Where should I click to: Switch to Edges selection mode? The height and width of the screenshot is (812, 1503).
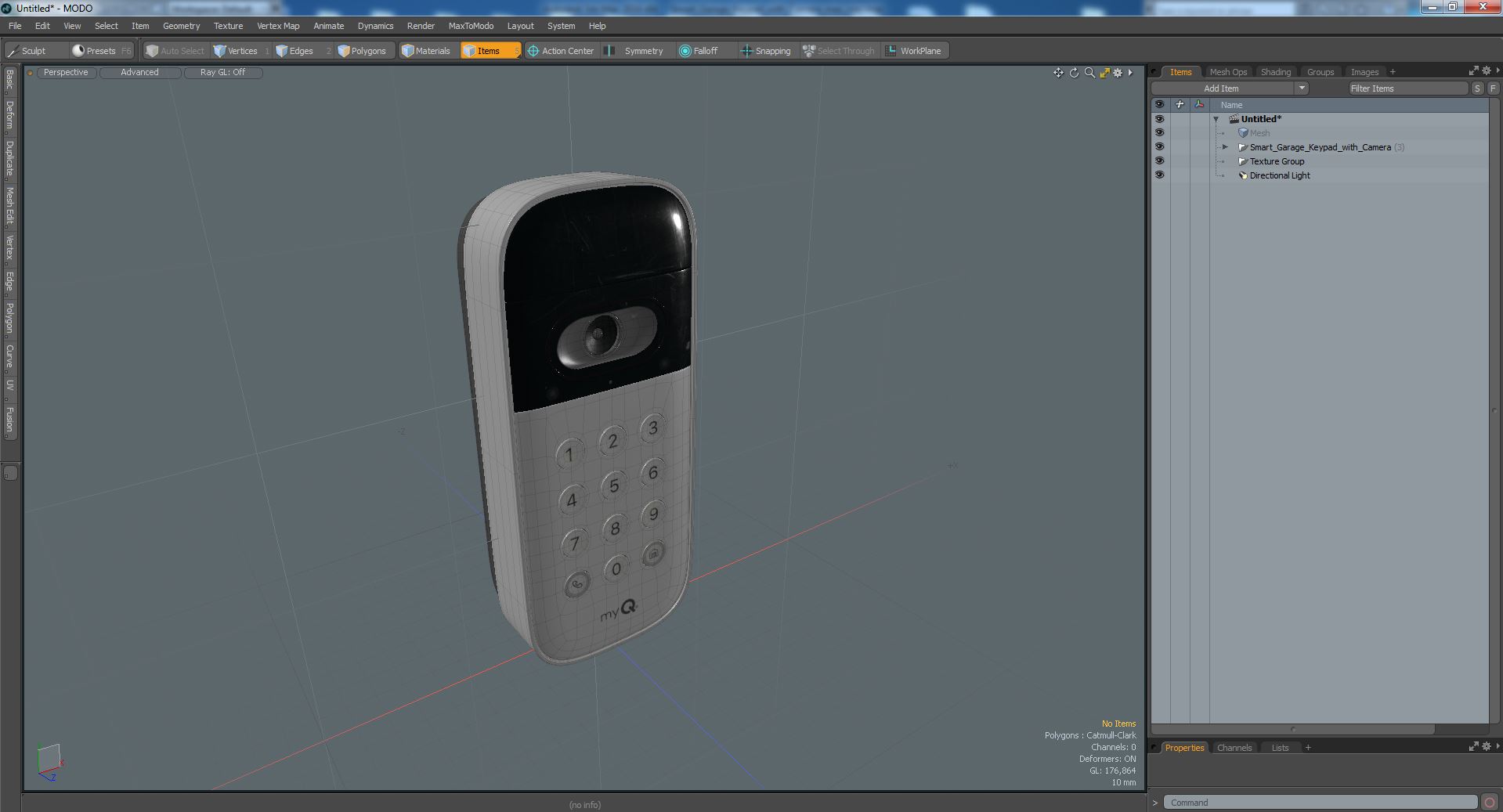pyautogui.click(x=302, y=51)
